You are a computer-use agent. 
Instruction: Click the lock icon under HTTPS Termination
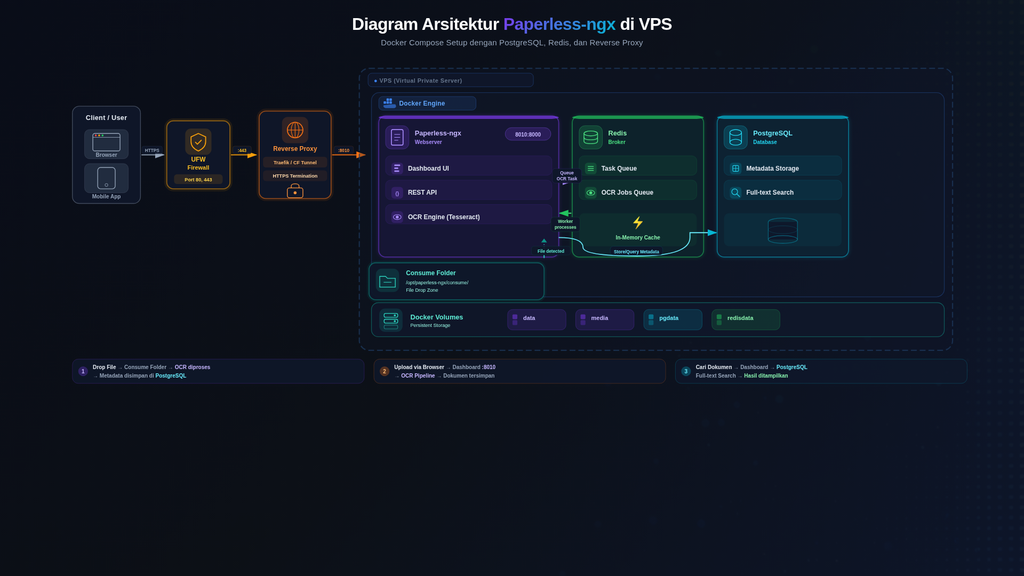(x=295, y=191)
